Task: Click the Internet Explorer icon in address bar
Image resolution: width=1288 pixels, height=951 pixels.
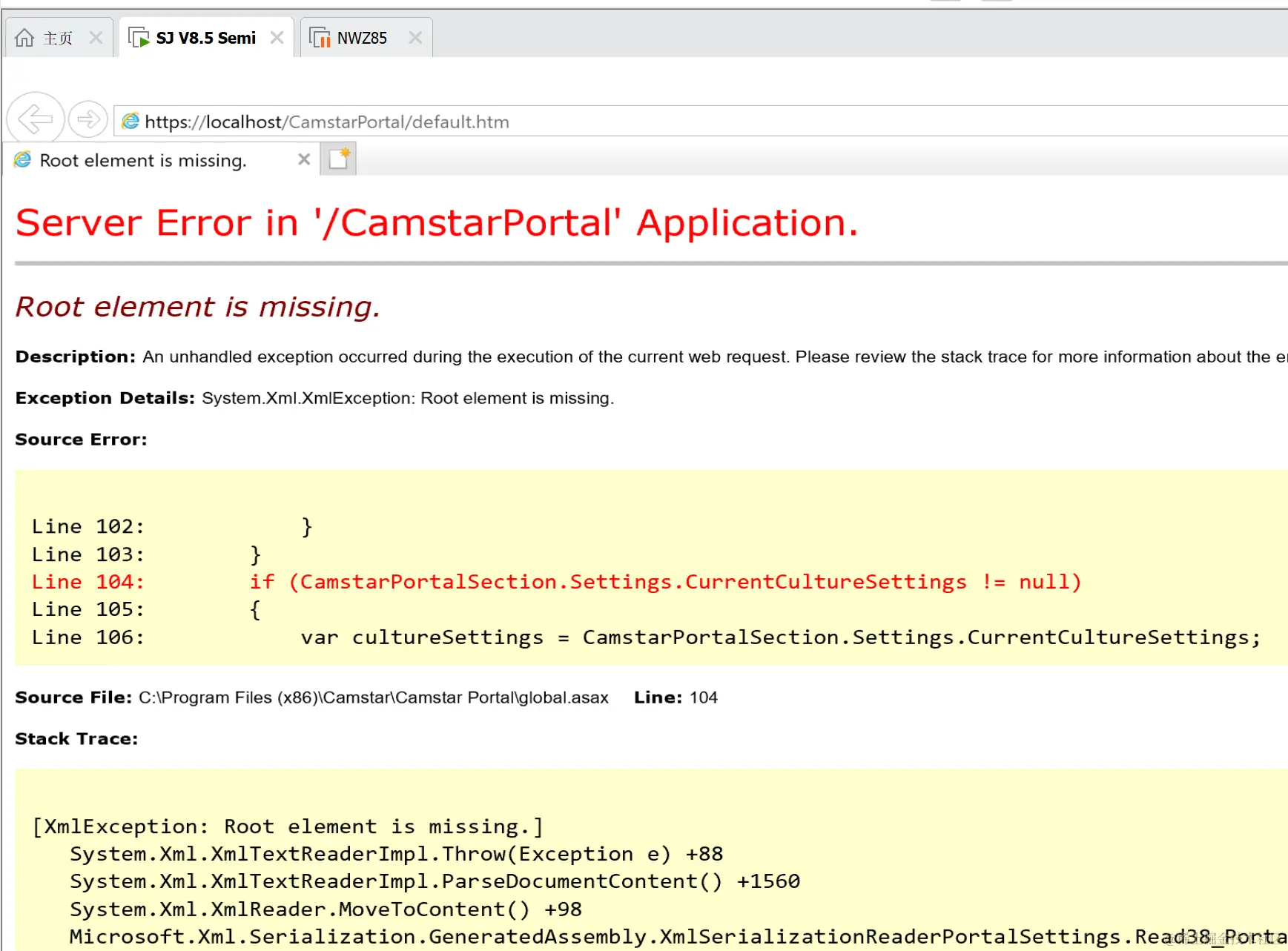Action: (x=131, y=121)
